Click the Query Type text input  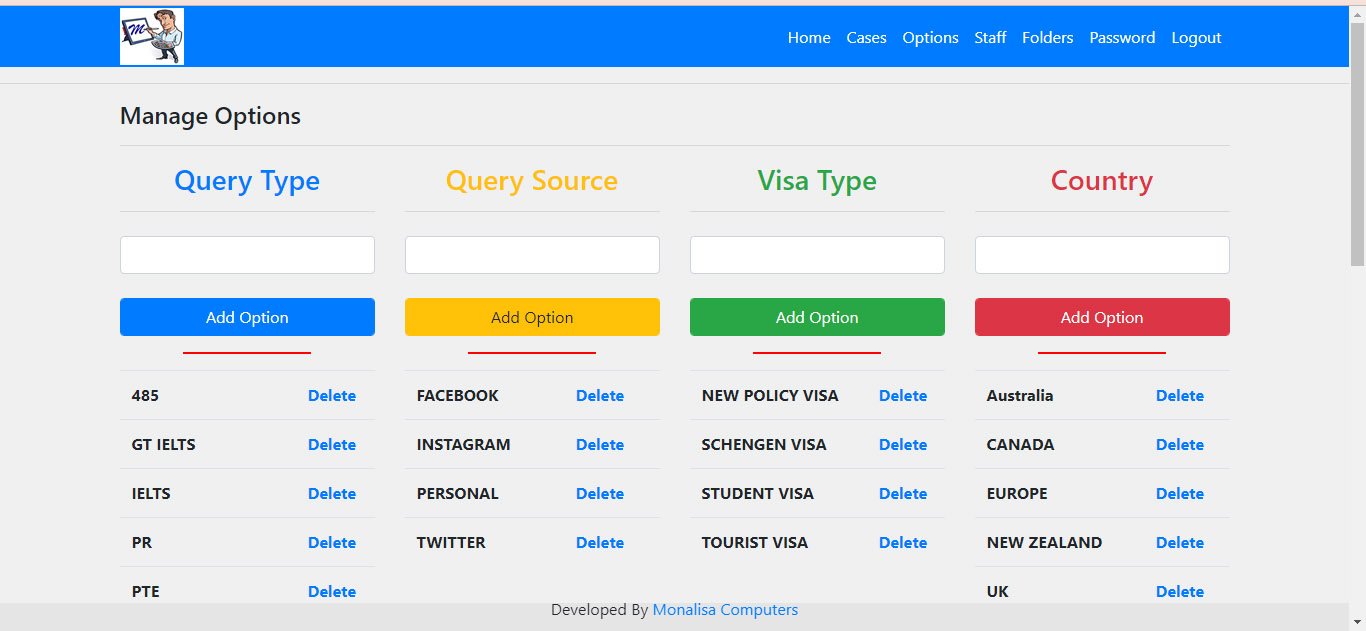[247, 255]
